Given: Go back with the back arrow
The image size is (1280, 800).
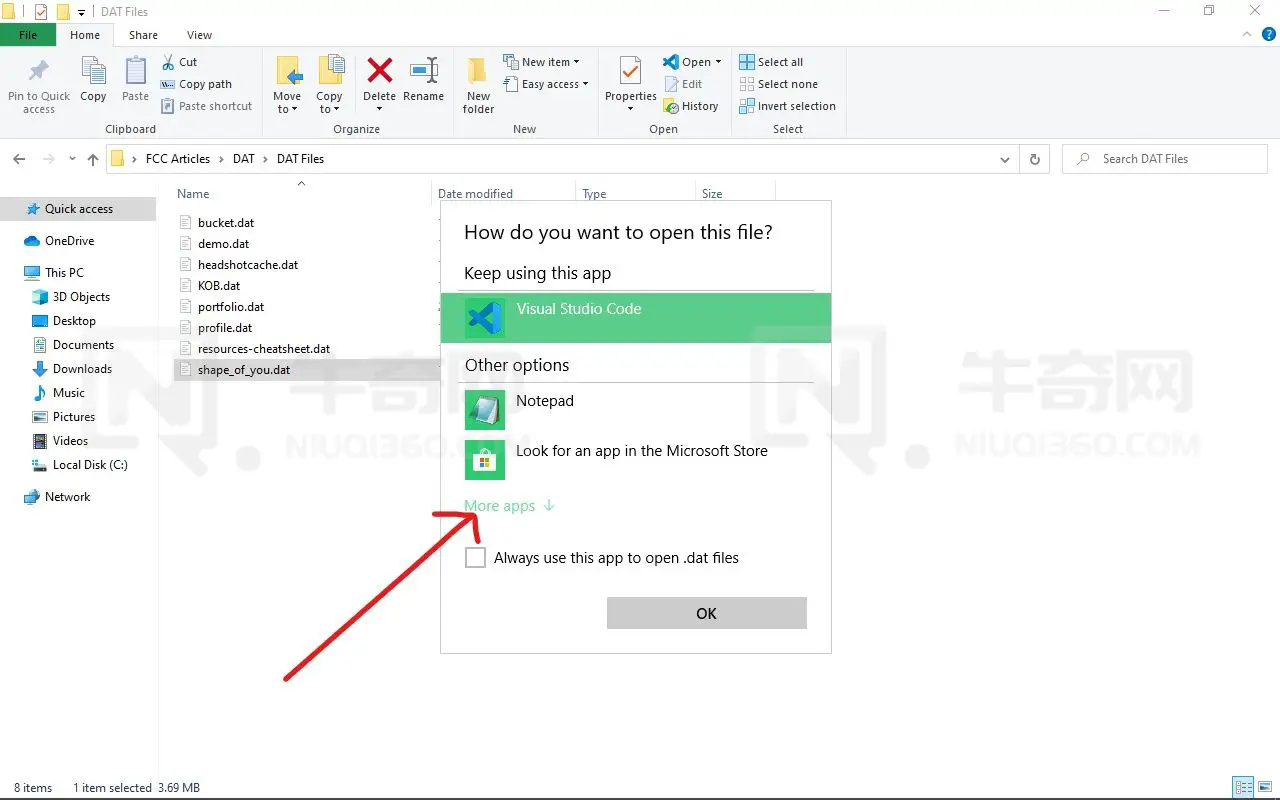Looking at the screenshot, I should click(19, 159).
